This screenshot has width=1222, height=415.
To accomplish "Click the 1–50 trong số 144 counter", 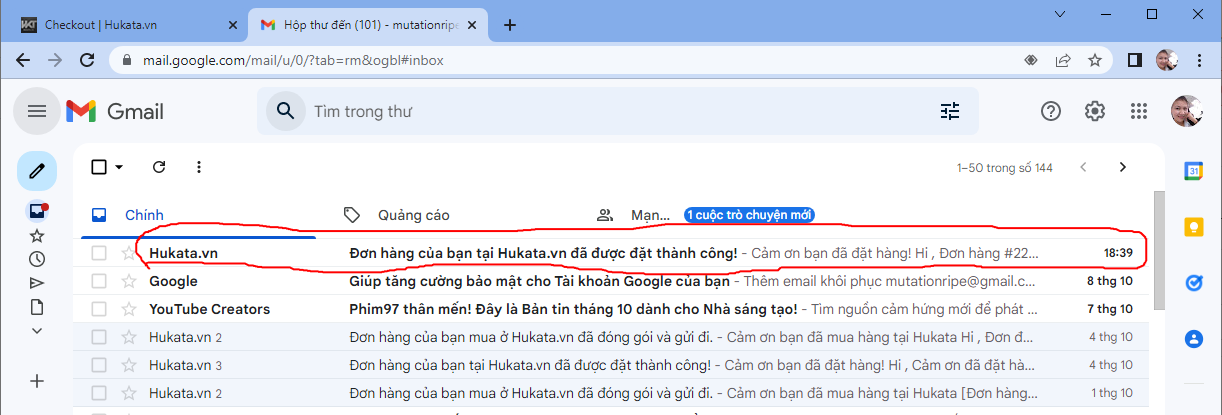I will pos(1004,168).
